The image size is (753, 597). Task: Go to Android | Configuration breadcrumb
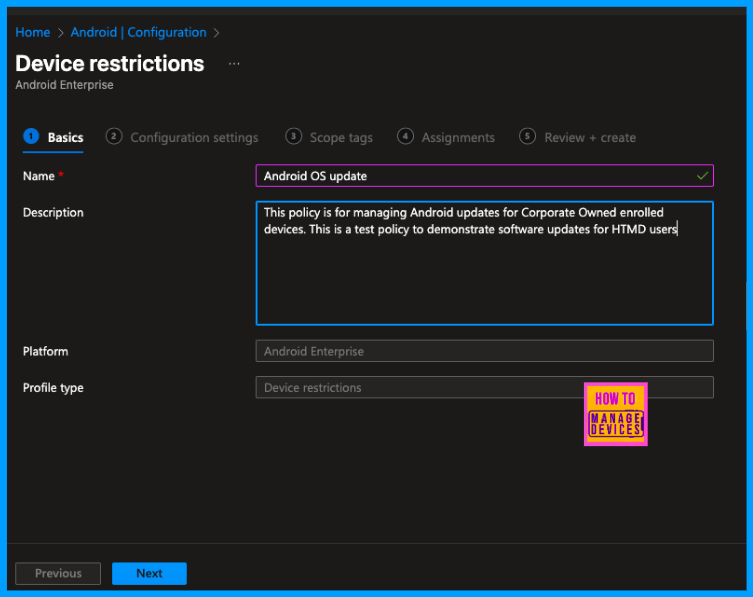[x=138, y=32]
